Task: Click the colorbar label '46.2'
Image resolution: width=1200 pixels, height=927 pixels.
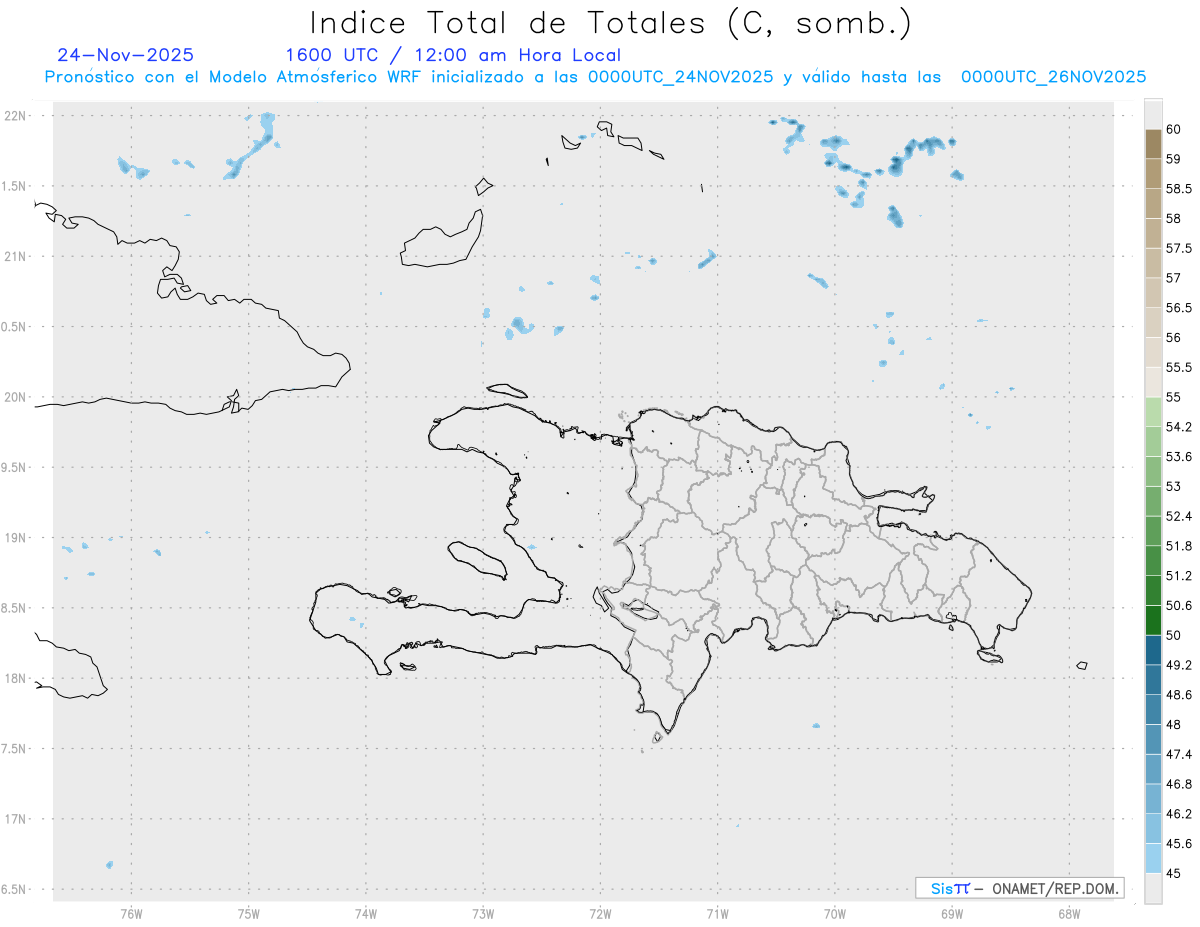Action: [1179, 814]
